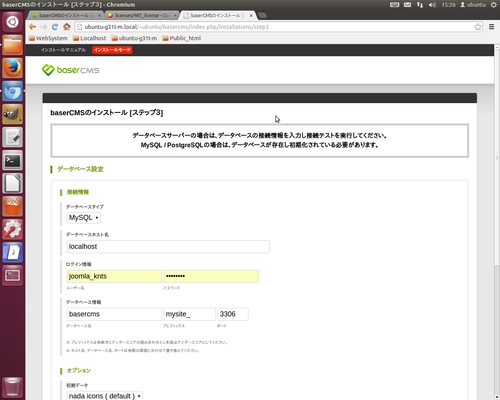Click the mysite_ prefix field
The image size is (500, 400).
tap(189, 314)
